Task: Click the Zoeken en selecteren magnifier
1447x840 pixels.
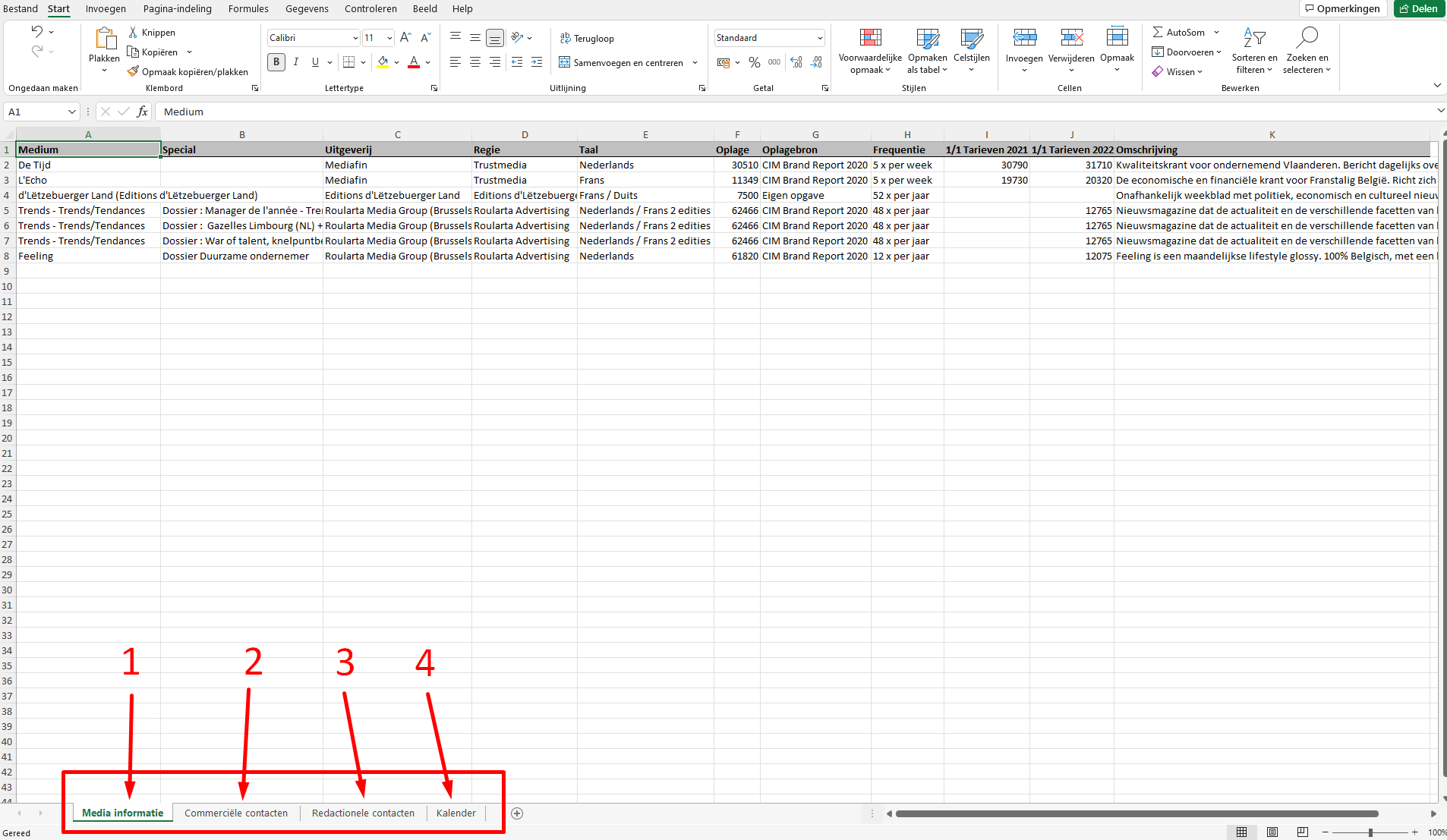Action: [x=1307, y=38]
